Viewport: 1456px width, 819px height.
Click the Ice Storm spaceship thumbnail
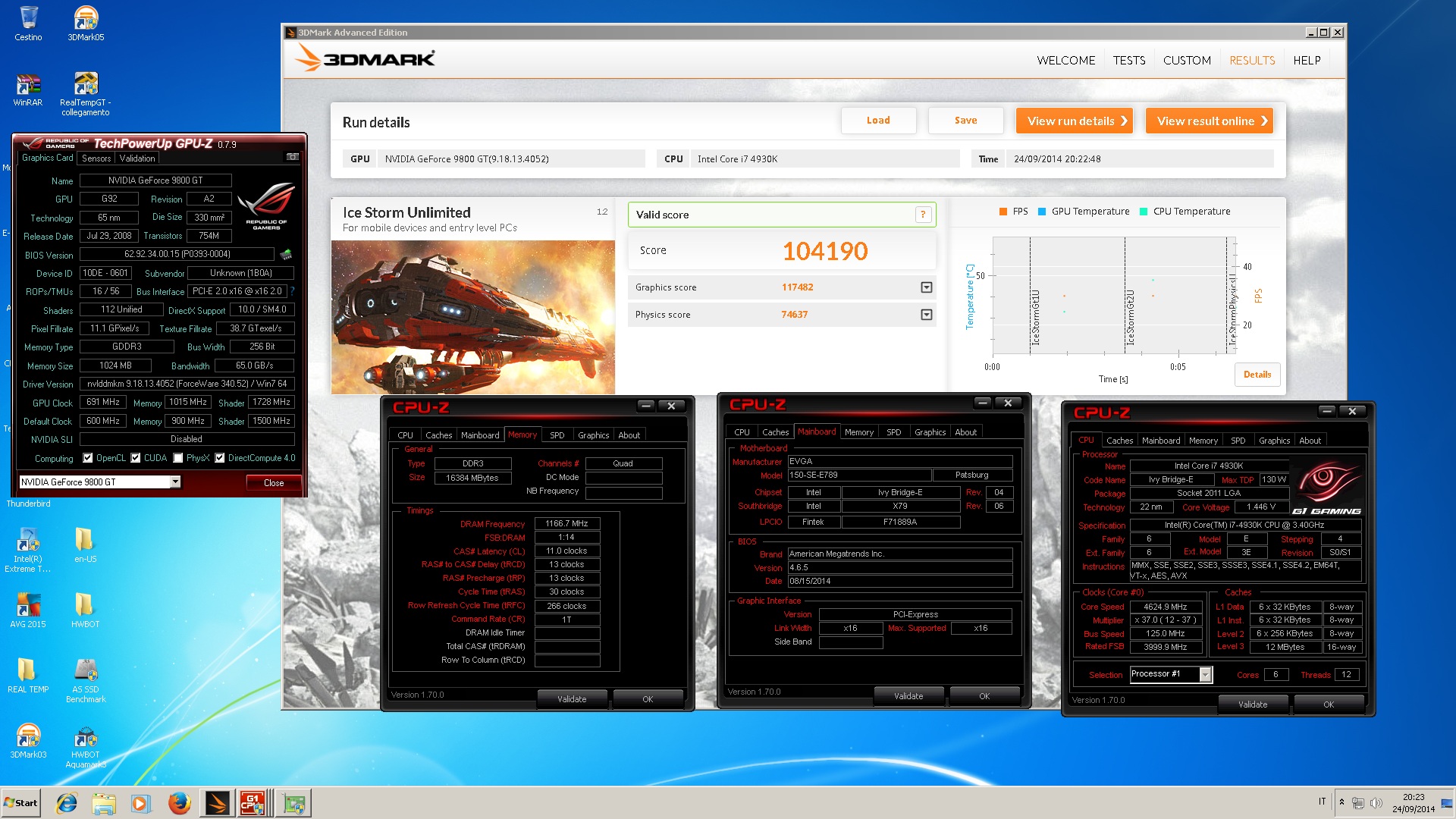click(x=472, y=318)
